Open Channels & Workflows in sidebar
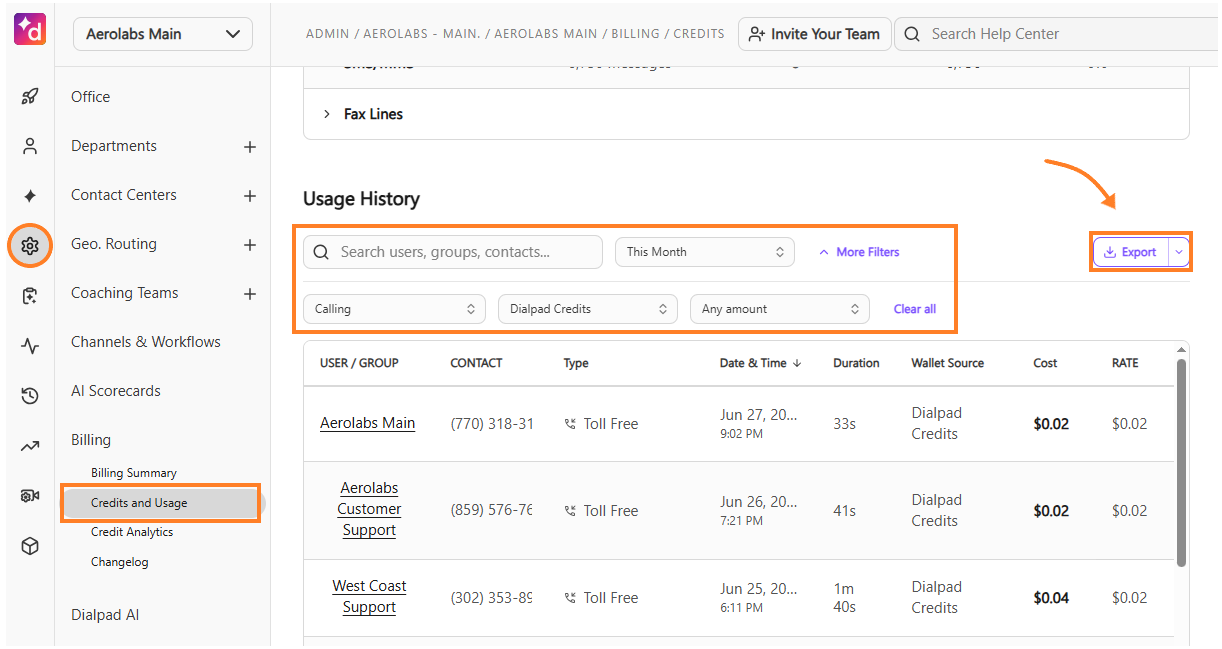Viewport: 1222px width, 649px height. [146, 342]
